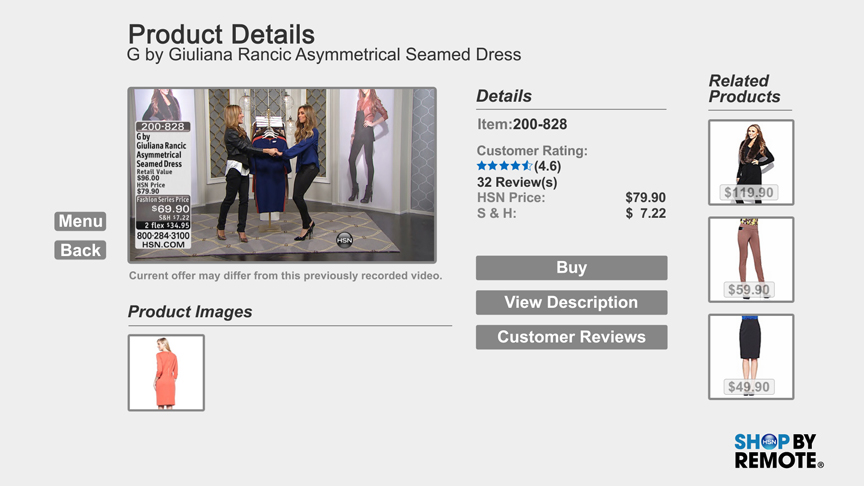Go Back to previous screen
This screenshot has height=486, width=864.
(x=80, y=250)
